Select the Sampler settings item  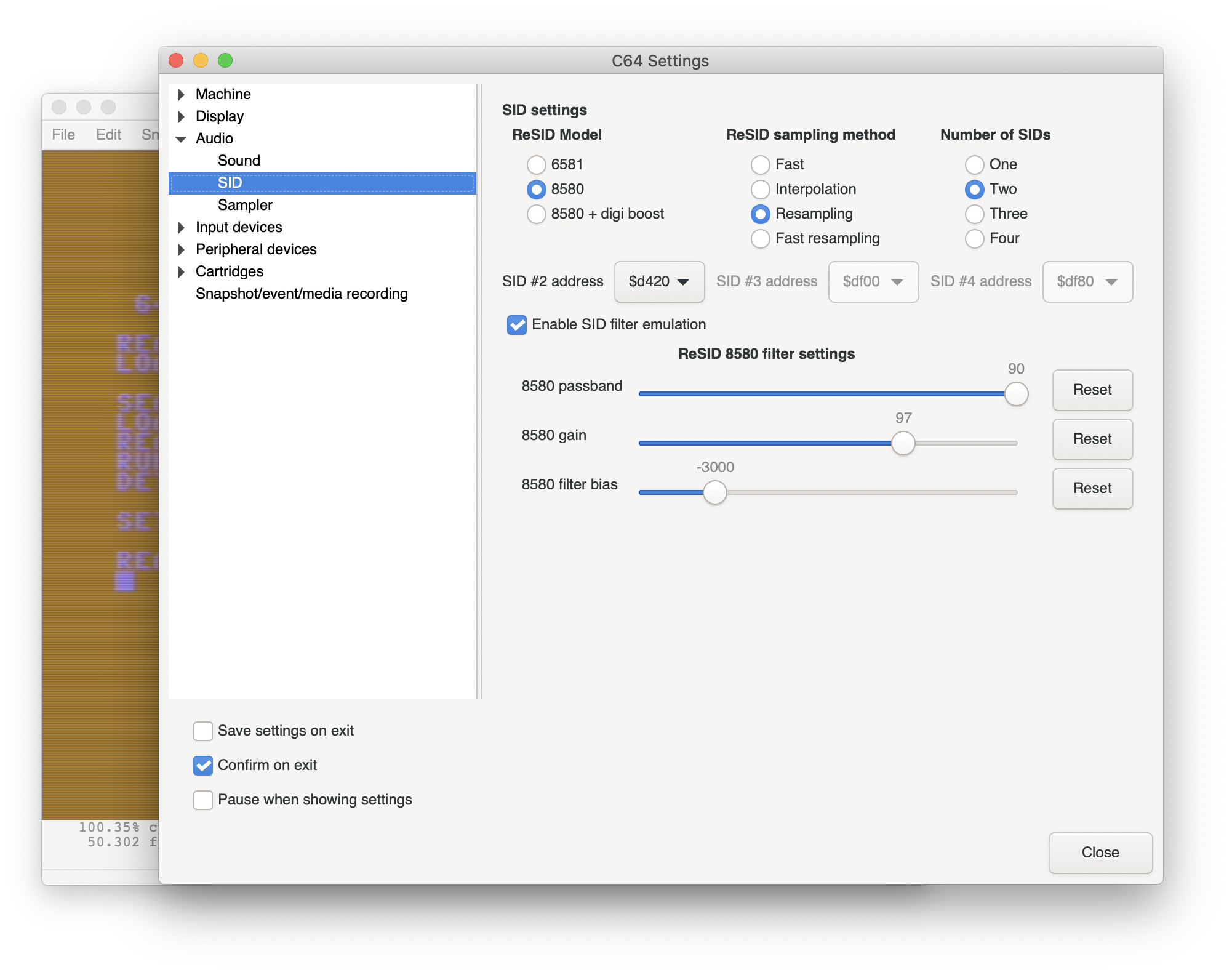(245, 205)
